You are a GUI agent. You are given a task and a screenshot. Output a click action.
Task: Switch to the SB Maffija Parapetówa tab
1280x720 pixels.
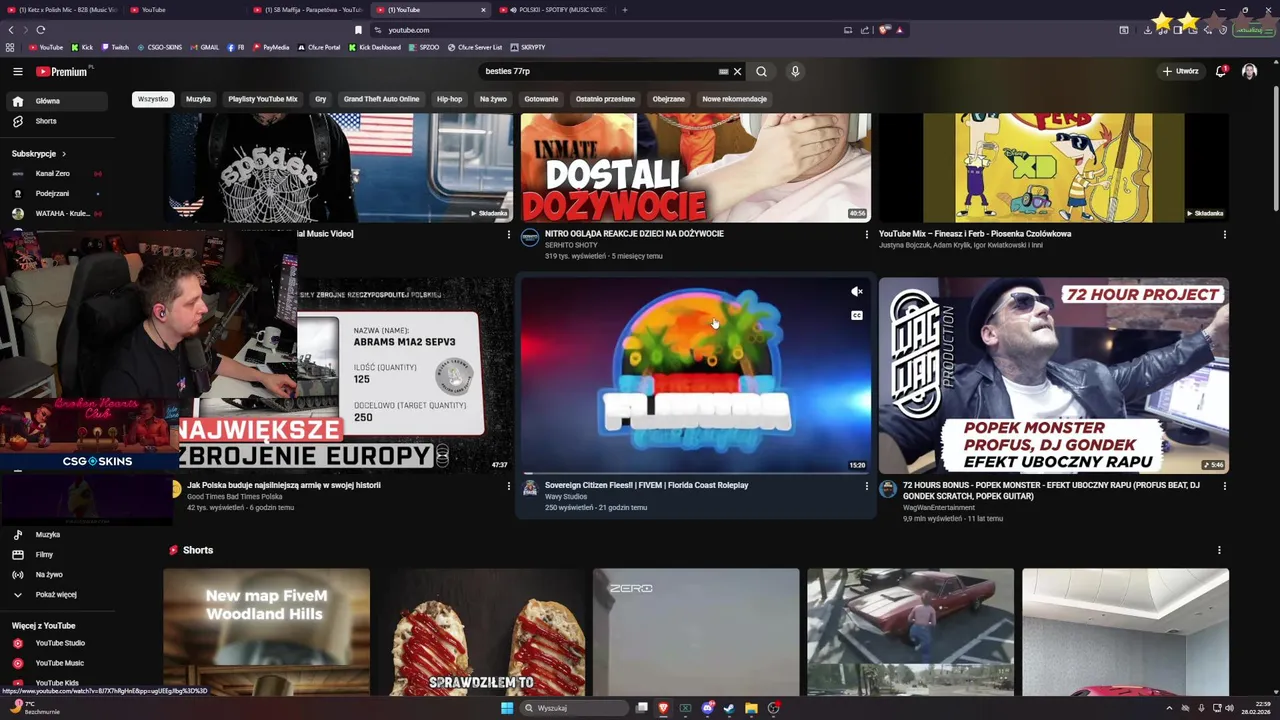(309, 10)
